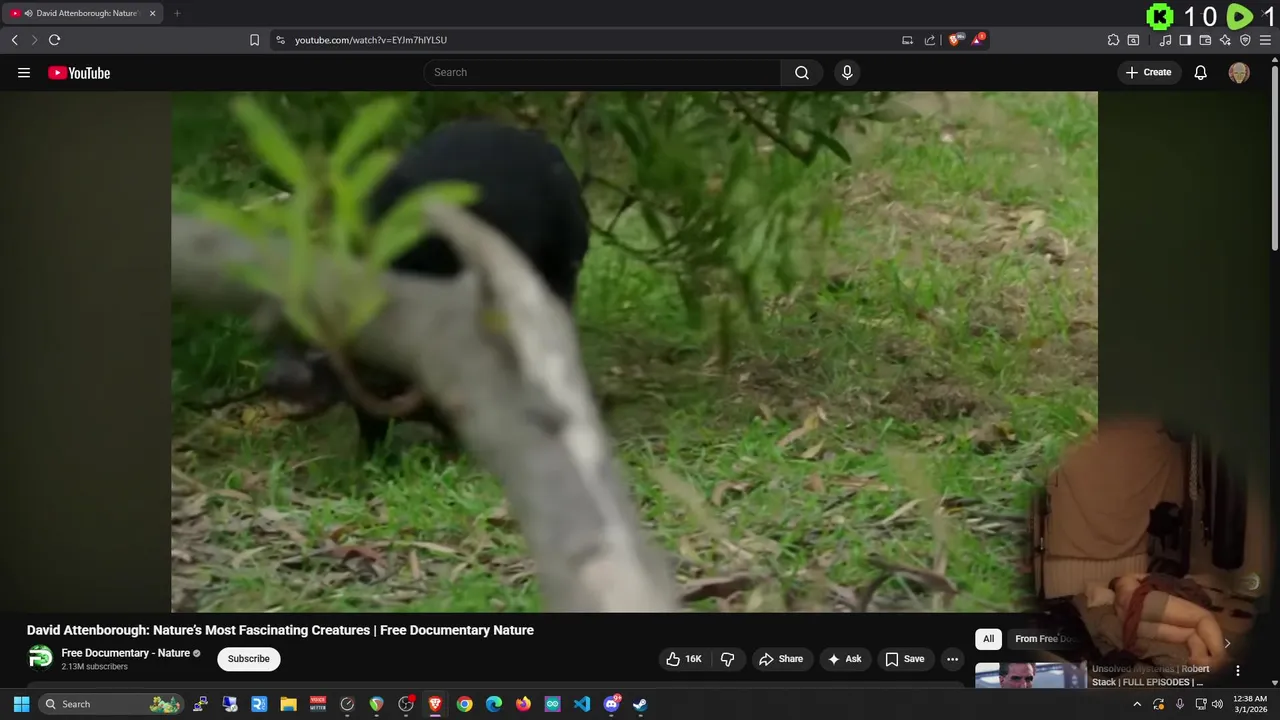Go to the YouTube home logo
The width and height of the screenshot is (1280, 720).
click(79, 73)
